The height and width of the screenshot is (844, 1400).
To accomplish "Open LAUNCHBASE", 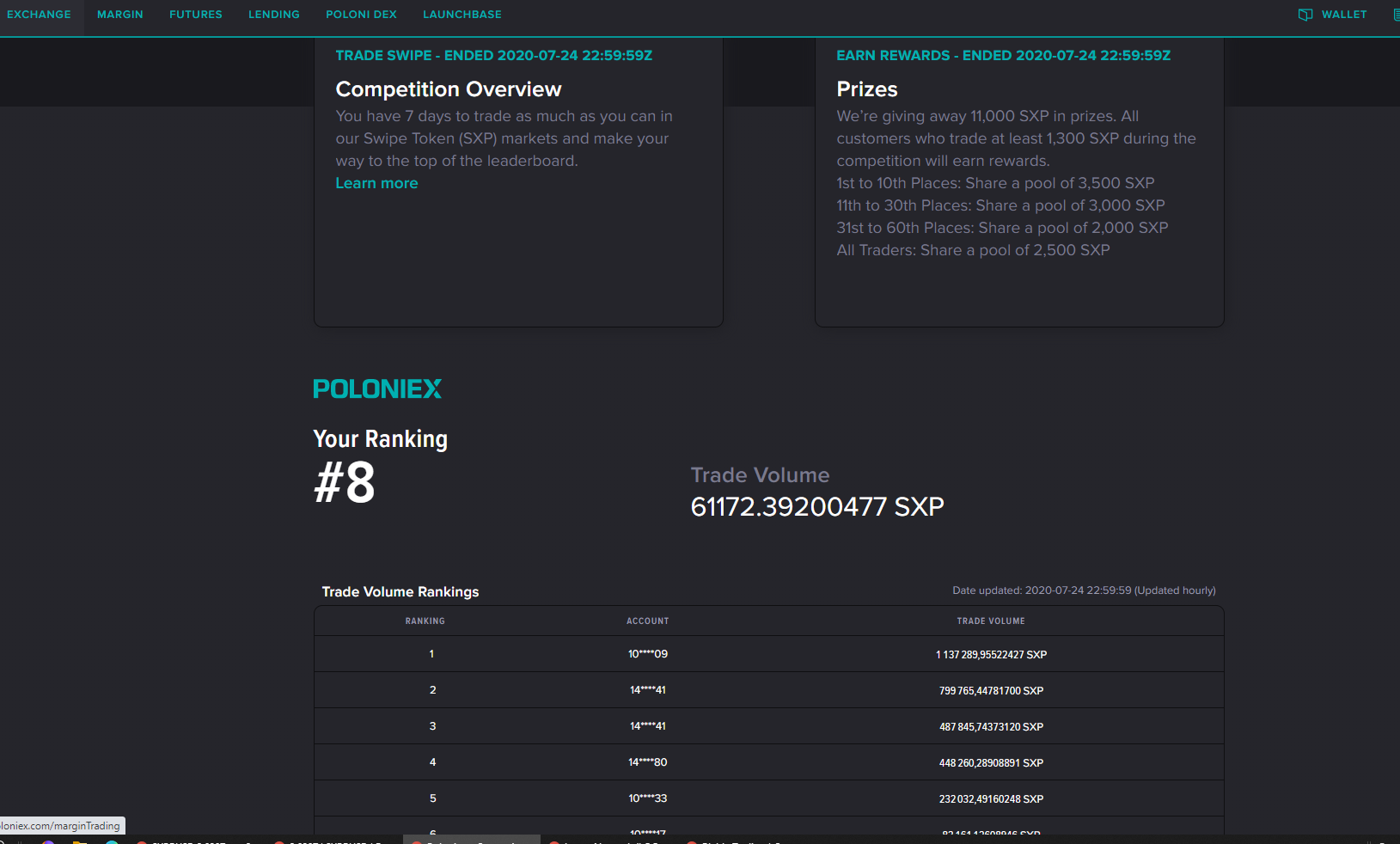I will click(x=462, y=14).
